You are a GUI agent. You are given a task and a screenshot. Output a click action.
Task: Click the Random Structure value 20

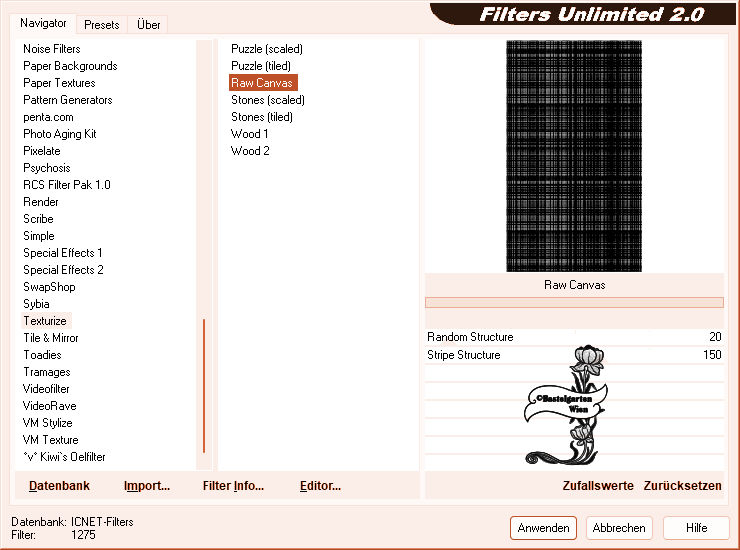click(x=715, y=337)
